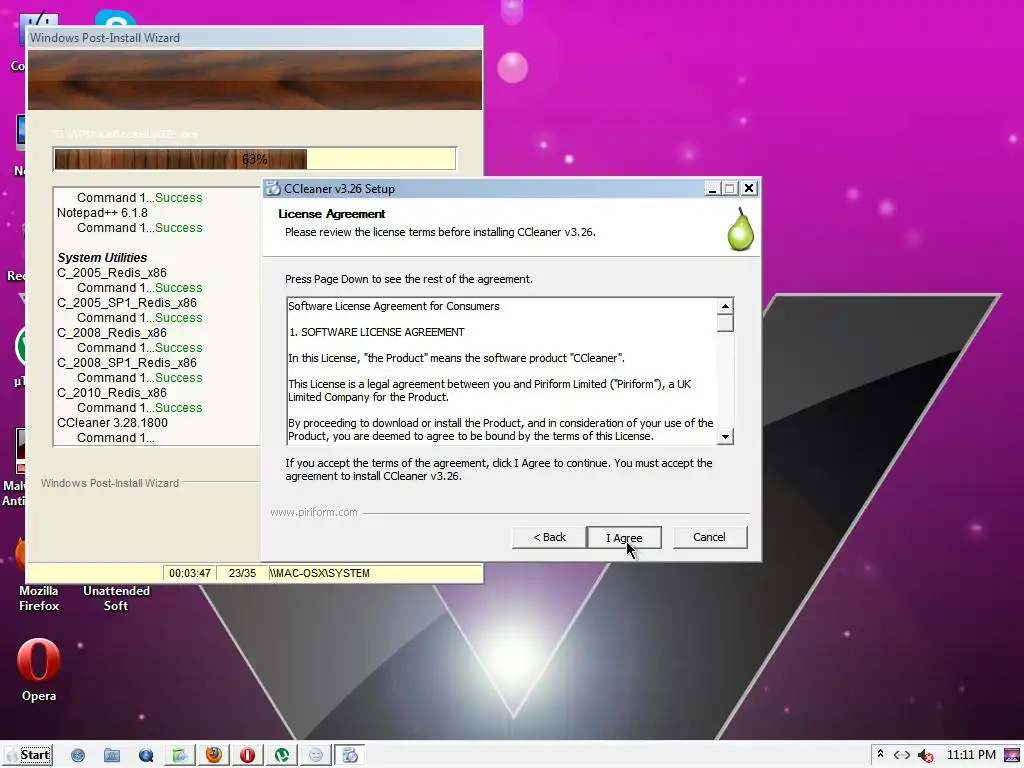1024x768 pixels.
Task: Switch to CCleaner setup taskbar button
Action: click(350, 756)
